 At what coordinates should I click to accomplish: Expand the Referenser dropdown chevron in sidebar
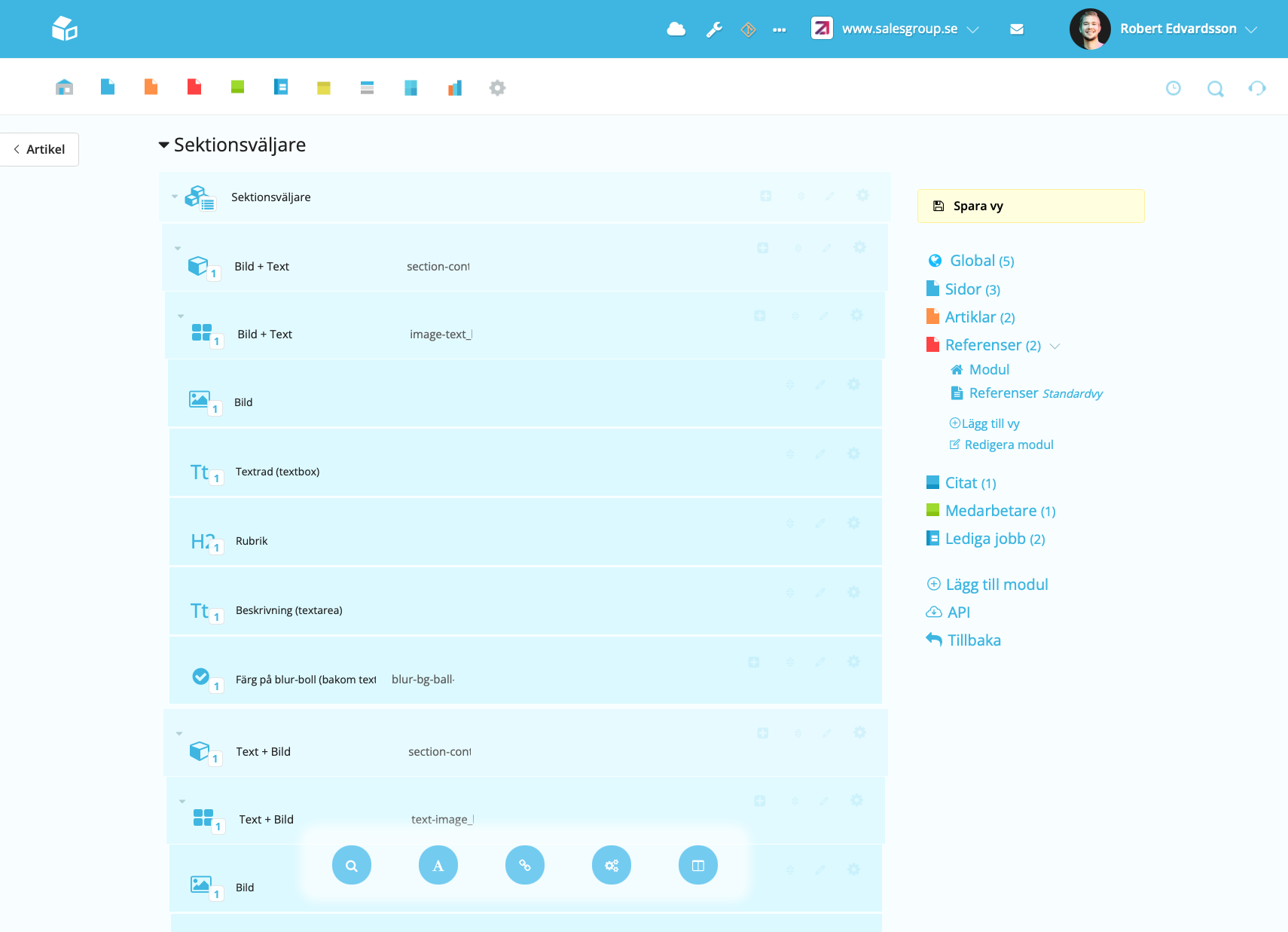[1055, 345]
